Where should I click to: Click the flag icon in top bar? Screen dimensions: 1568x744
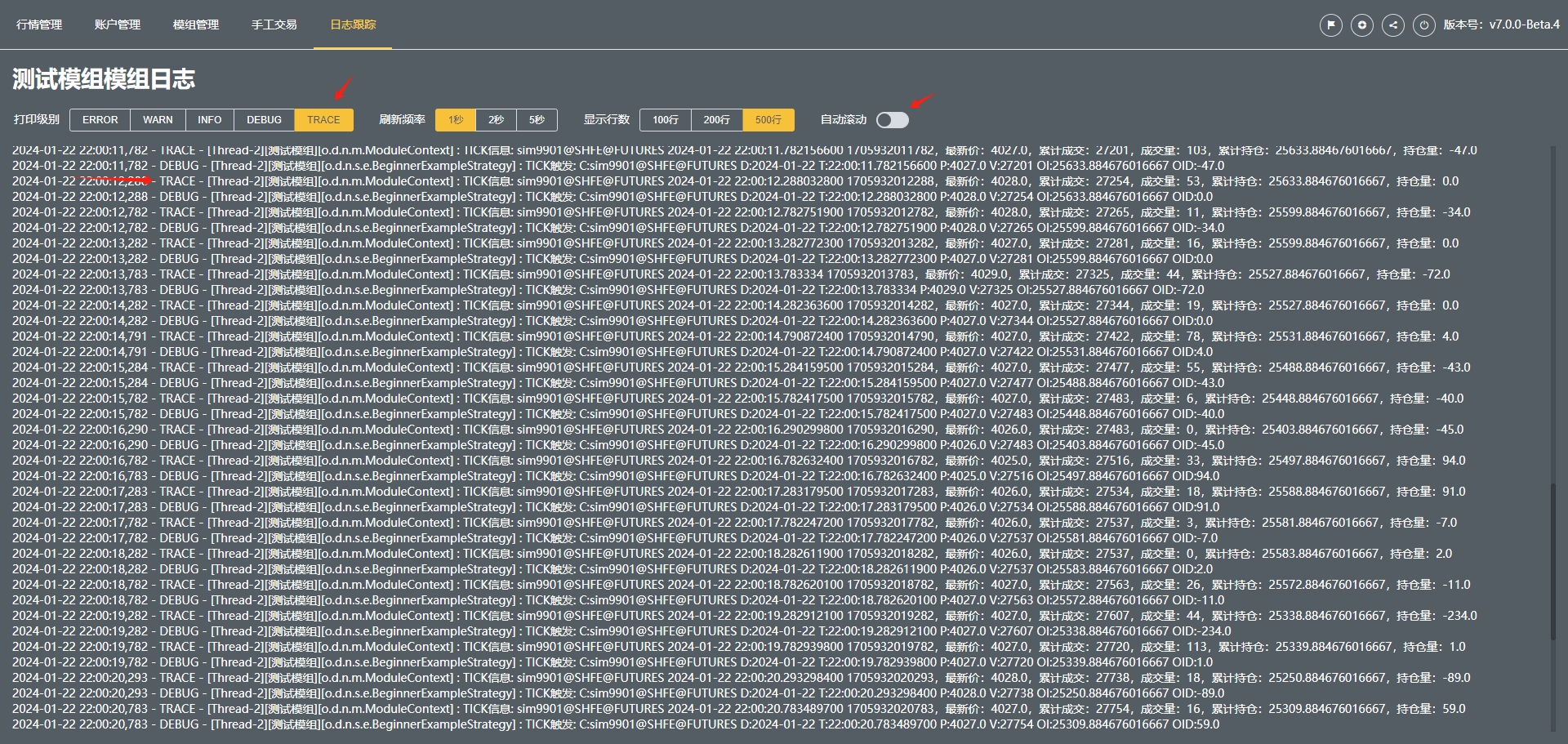(1331, 25)
